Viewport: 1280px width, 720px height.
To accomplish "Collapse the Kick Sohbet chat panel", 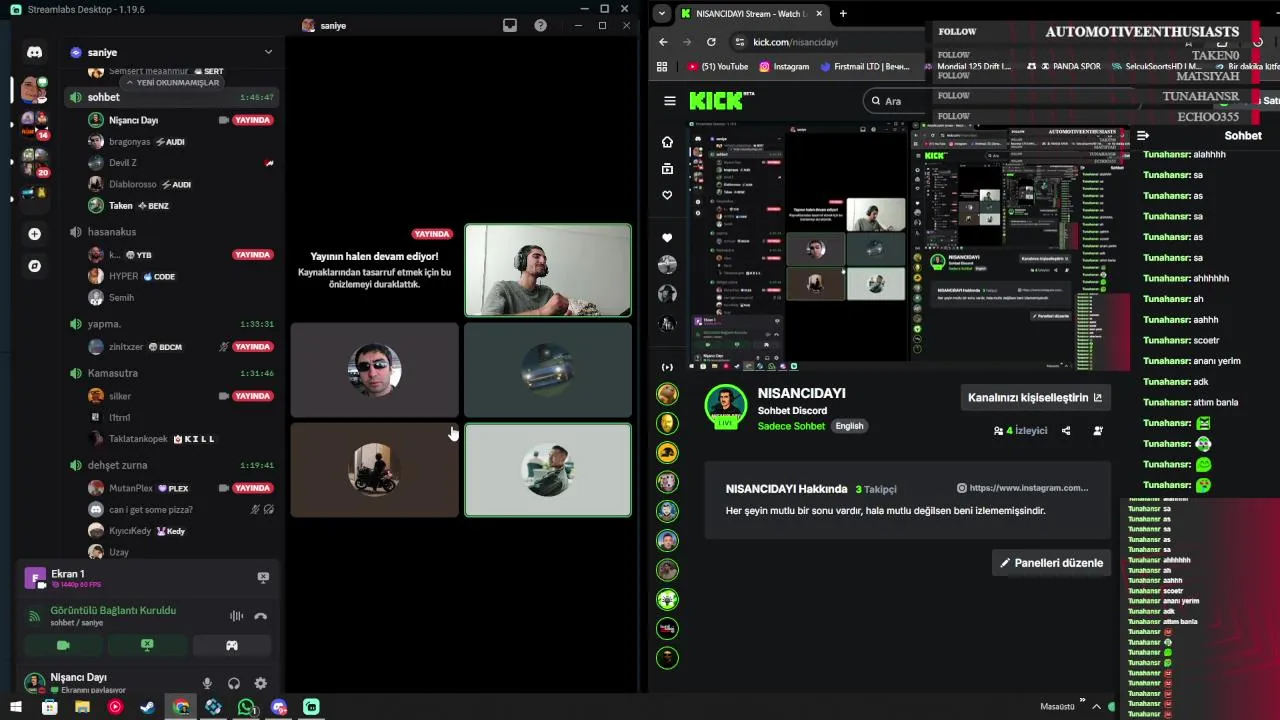I will pos(1143,135).
